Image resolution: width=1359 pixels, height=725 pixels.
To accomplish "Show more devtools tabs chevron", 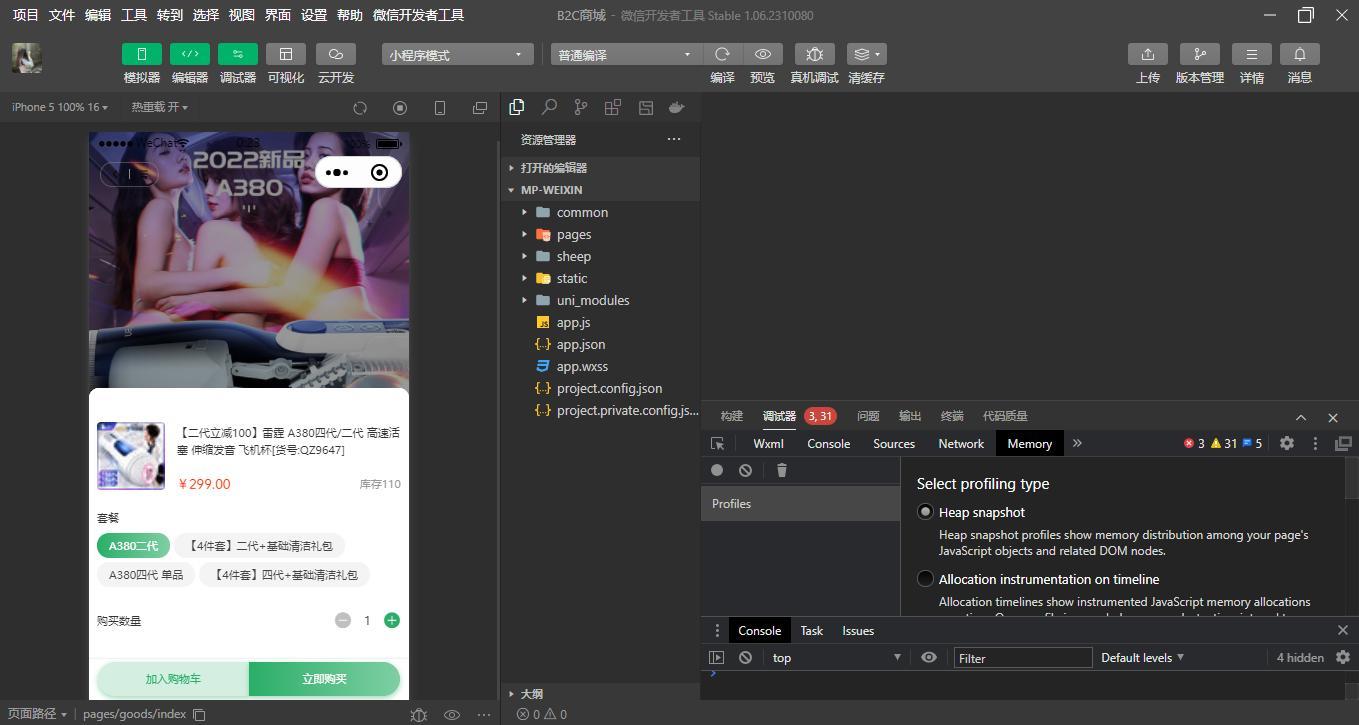I will (x=1077, y=443).
